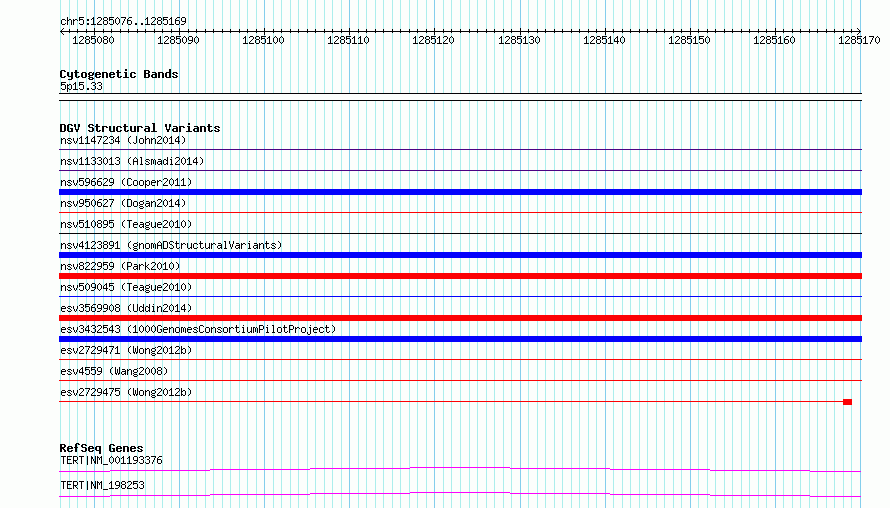Click thick blue bar of nsv4123891
The height and width of the screenshot is (508, 890).
coord(460,255)
